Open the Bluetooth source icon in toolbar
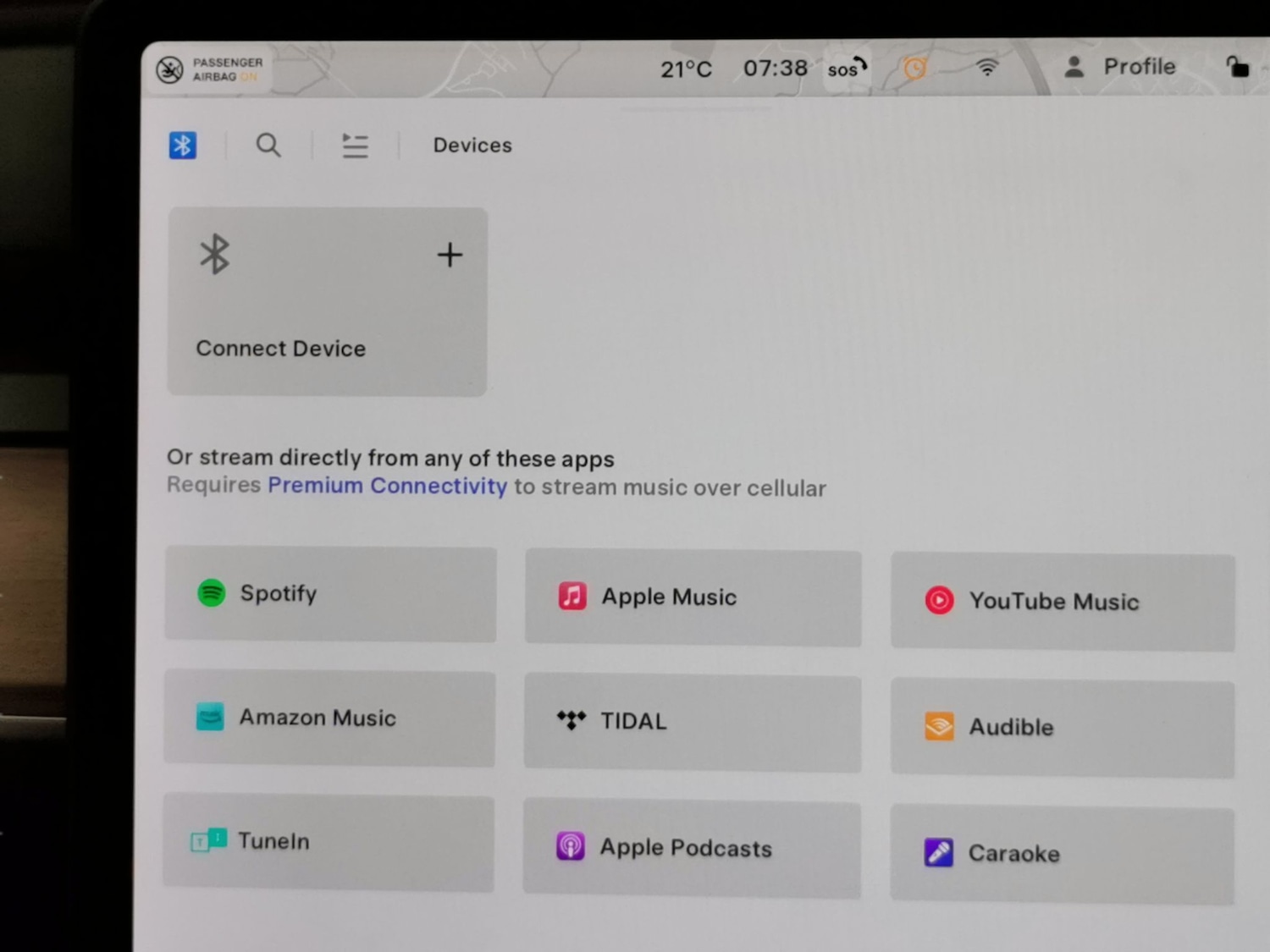 click(182, 146)
